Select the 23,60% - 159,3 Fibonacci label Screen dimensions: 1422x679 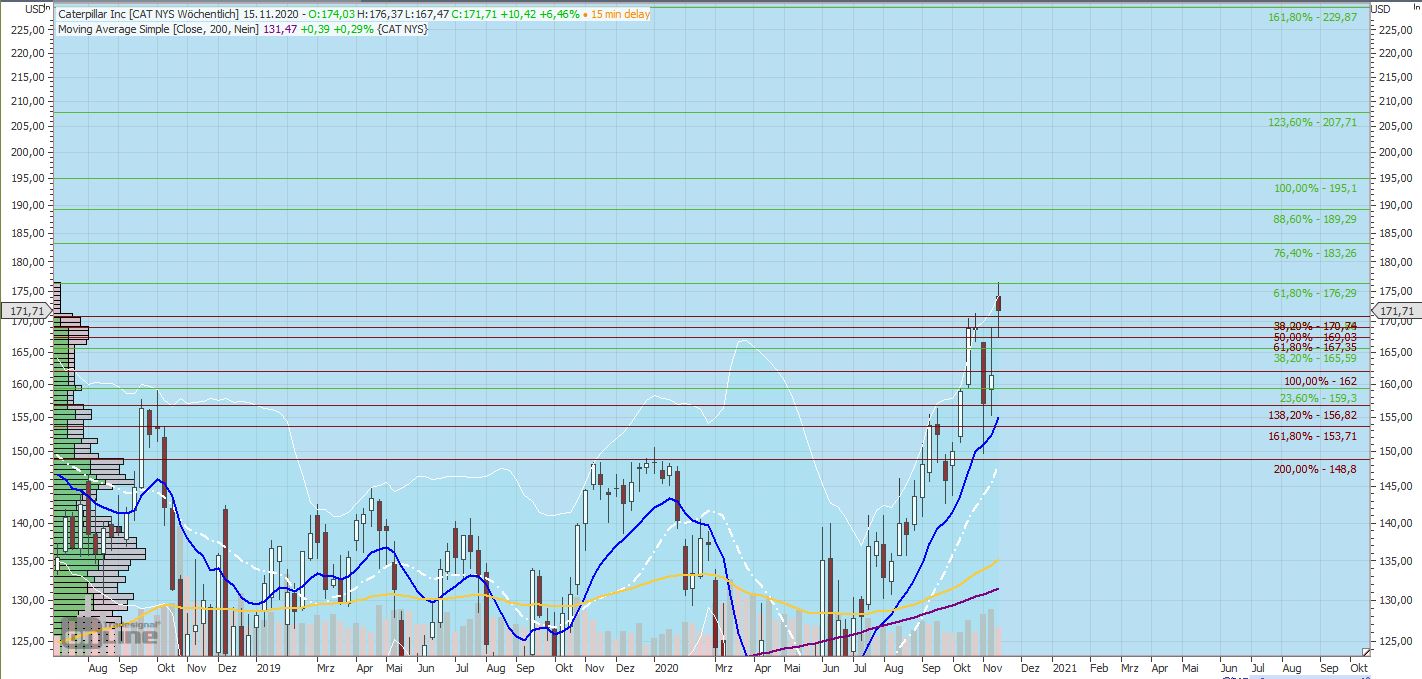[x=1318, y=398]
